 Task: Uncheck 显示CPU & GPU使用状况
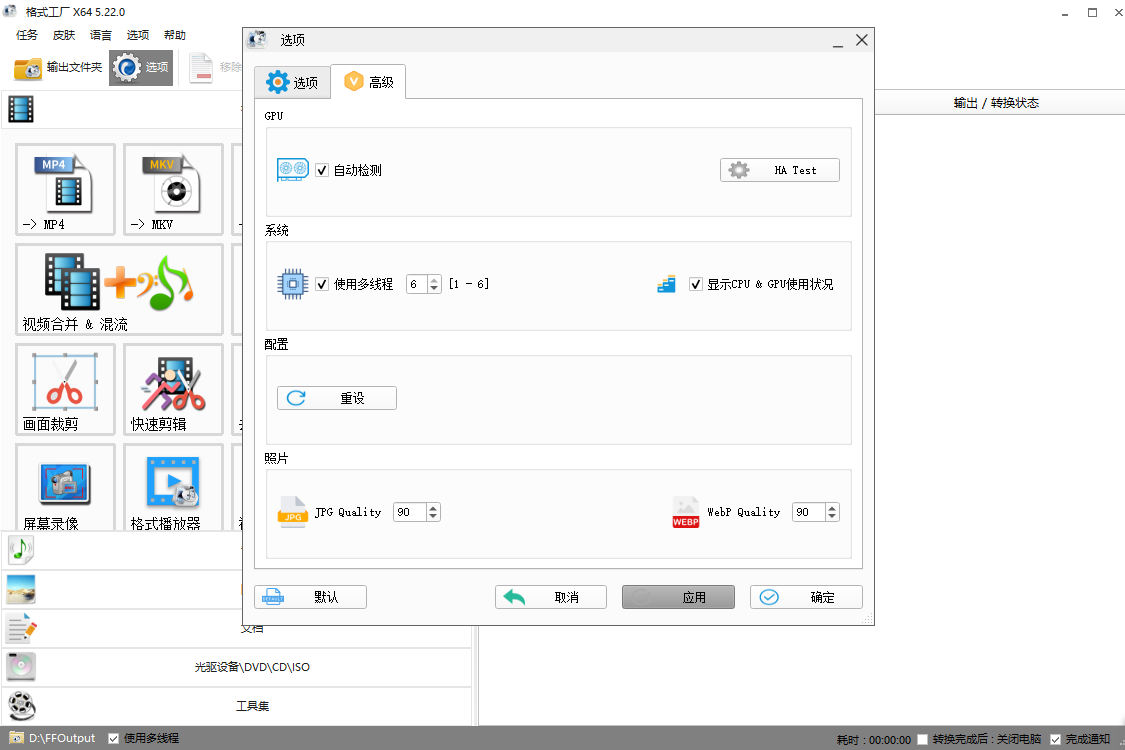pos(696,284)
